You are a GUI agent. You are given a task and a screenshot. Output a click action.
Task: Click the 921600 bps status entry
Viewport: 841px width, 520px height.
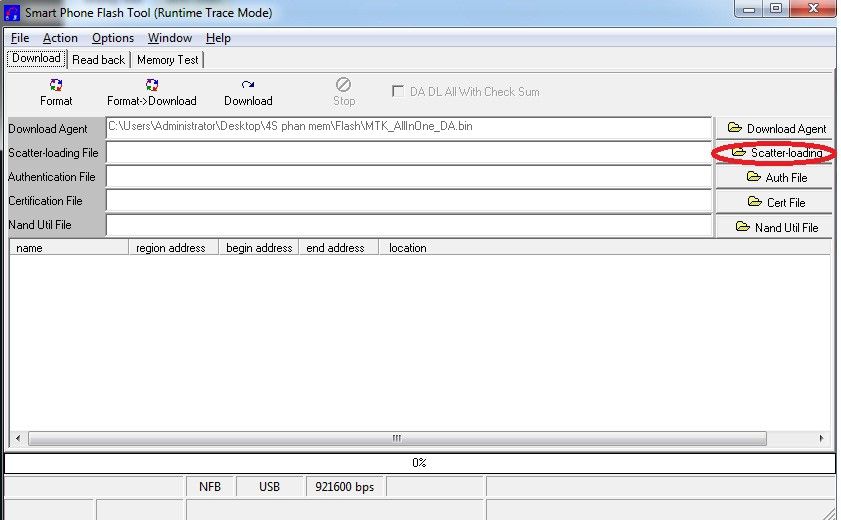tap(345, 487)
